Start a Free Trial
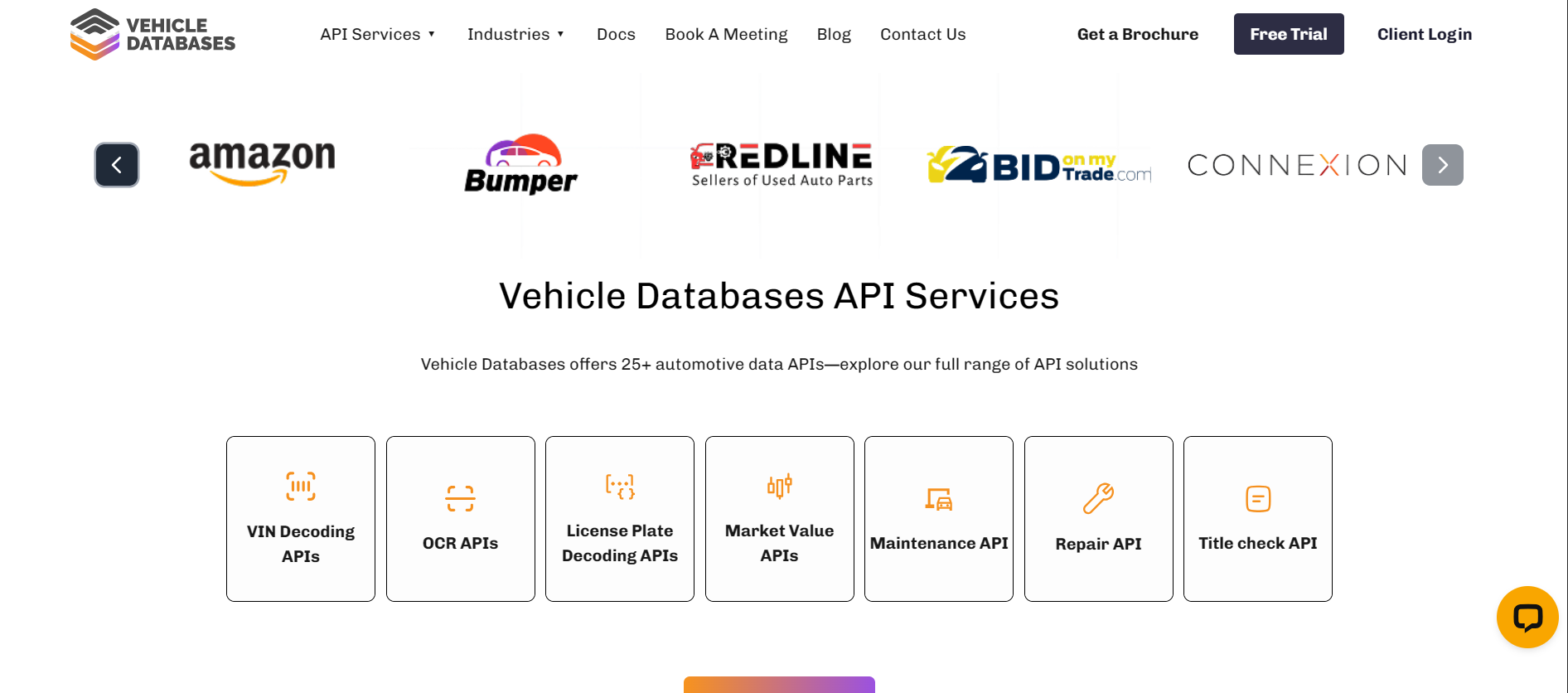 [x=1289, y=34]
